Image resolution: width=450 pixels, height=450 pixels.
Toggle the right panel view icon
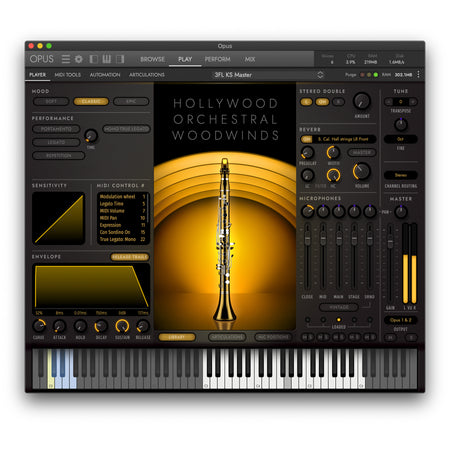point(120,59)
